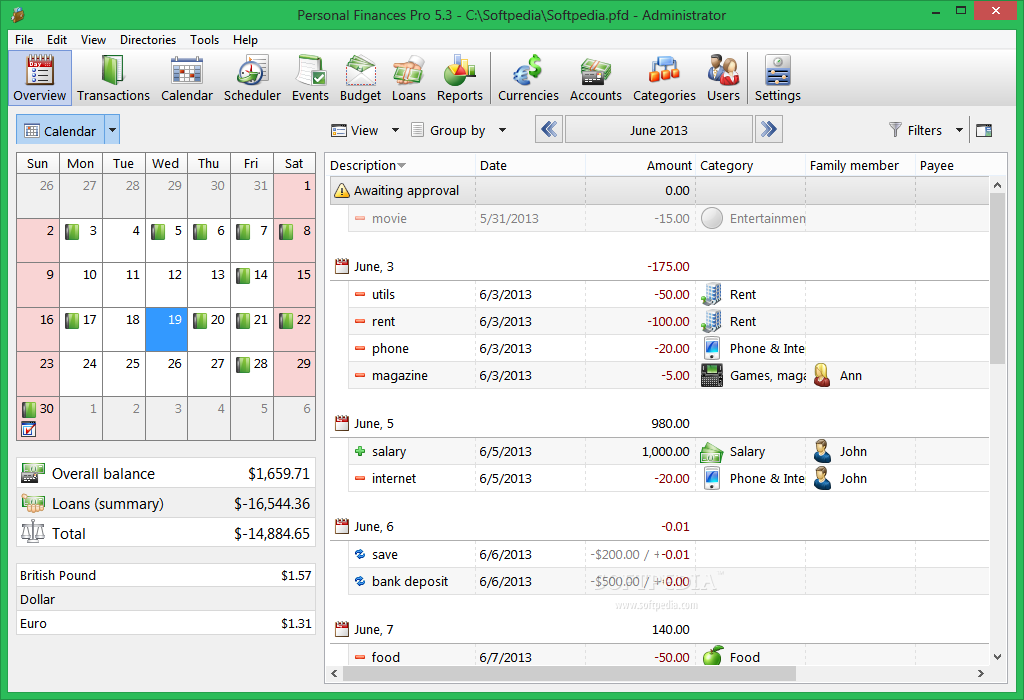Open the Users toolbar icon
Viewport: 1024px width, 700px height.
pos(724,78)
